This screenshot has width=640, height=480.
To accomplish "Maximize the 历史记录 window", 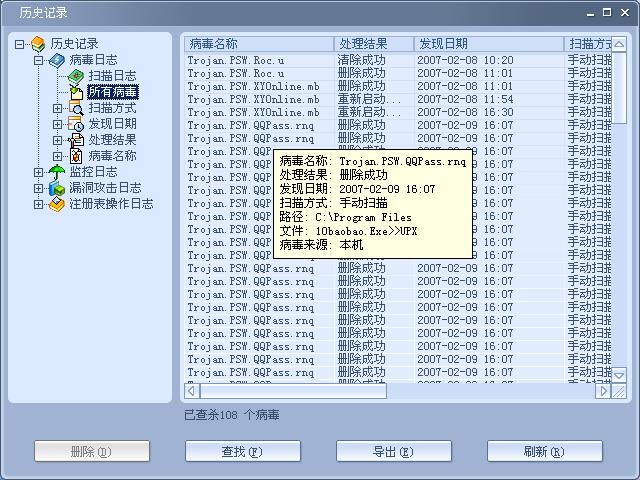I will click(x=607, y=13).
